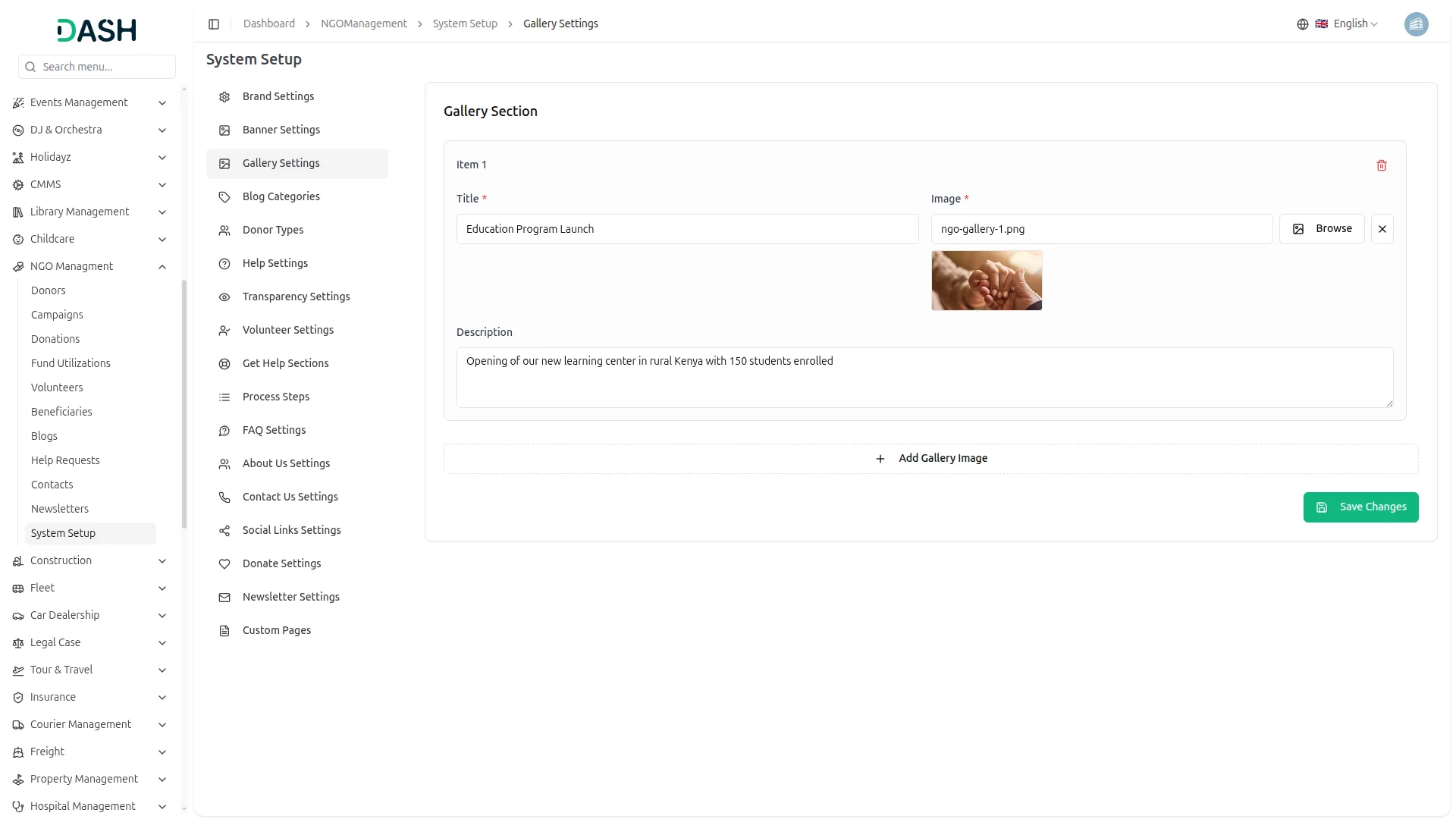Click the user avatar icon
1456x819 pixels.
(x=1416, y=24)
